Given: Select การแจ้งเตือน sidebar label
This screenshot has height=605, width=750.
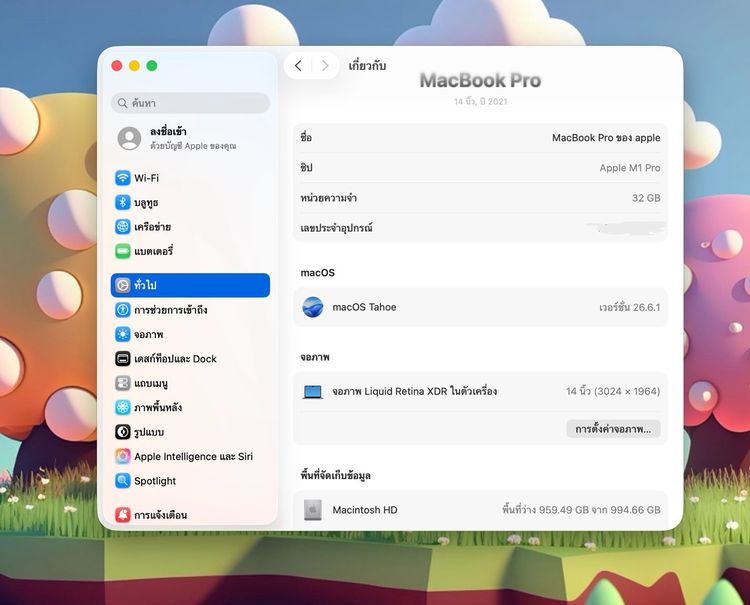Looking at the screenshot, I should [x=160, y=515].
